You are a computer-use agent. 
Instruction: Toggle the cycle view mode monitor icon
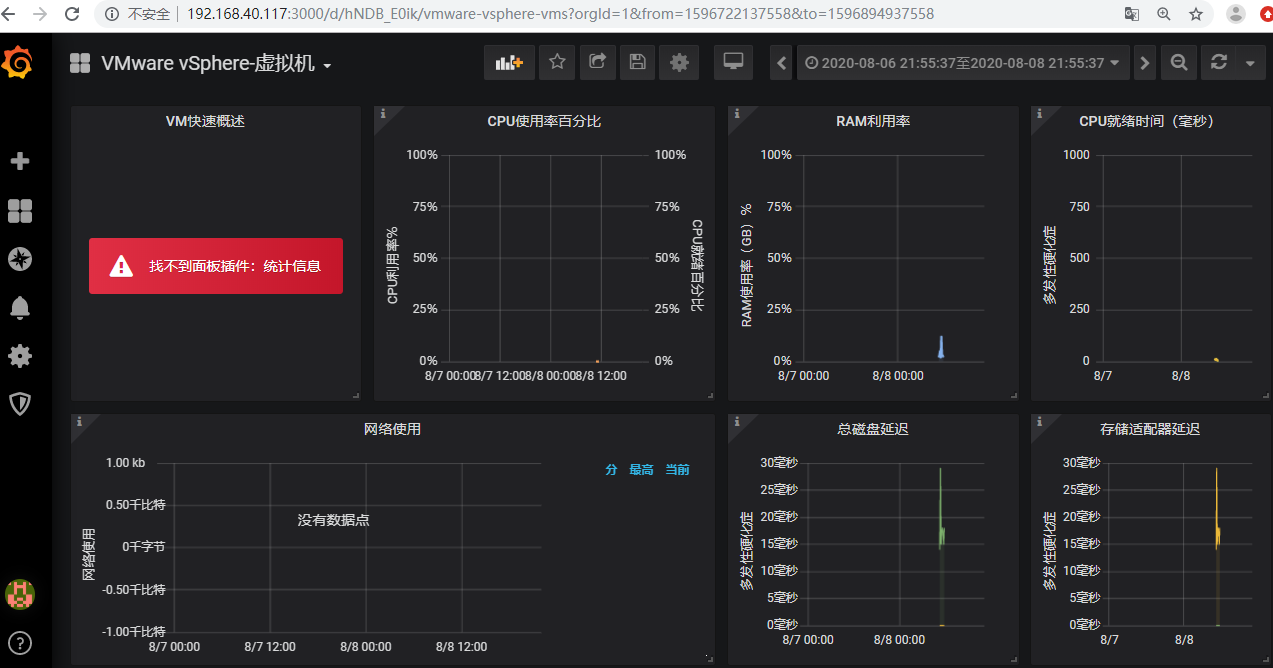pyautogui.click(x=733, y=62)
